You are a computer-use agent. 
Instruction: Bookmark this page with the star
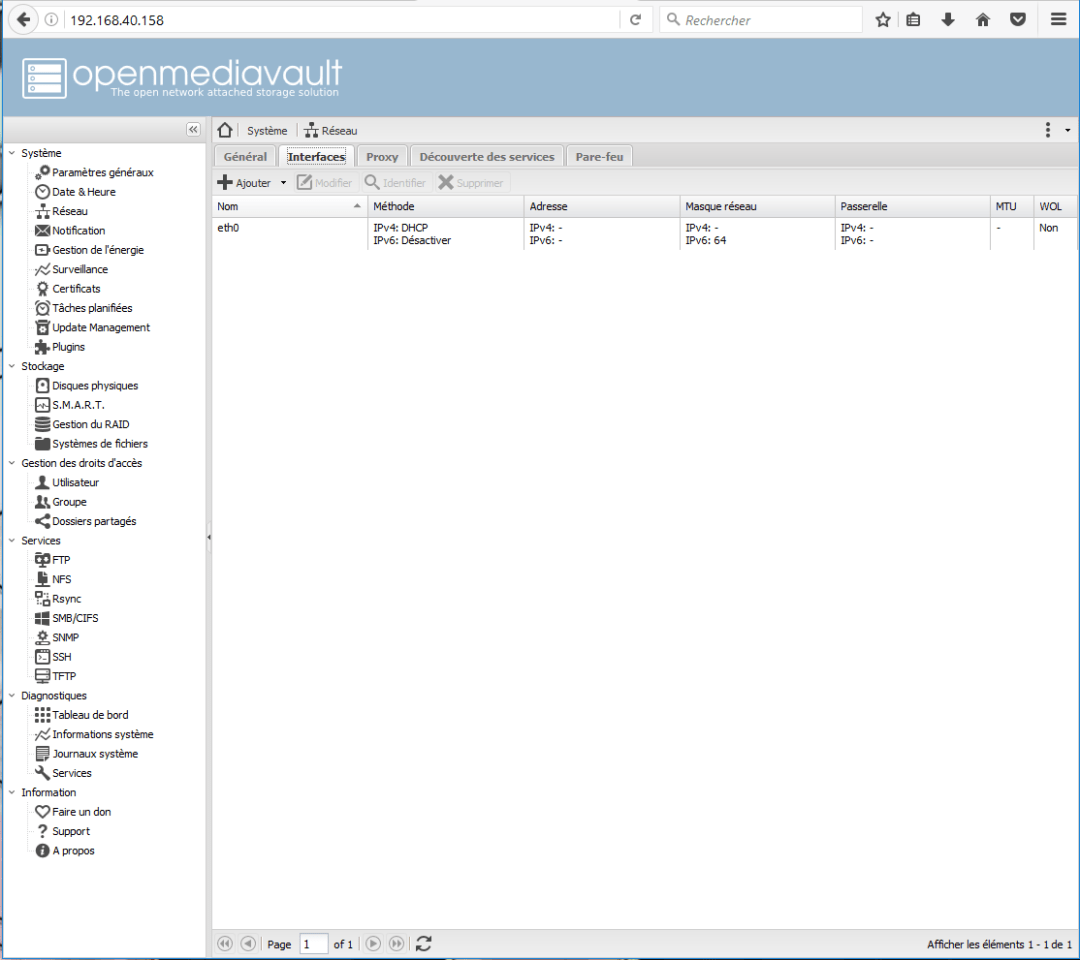click(882, 19)
